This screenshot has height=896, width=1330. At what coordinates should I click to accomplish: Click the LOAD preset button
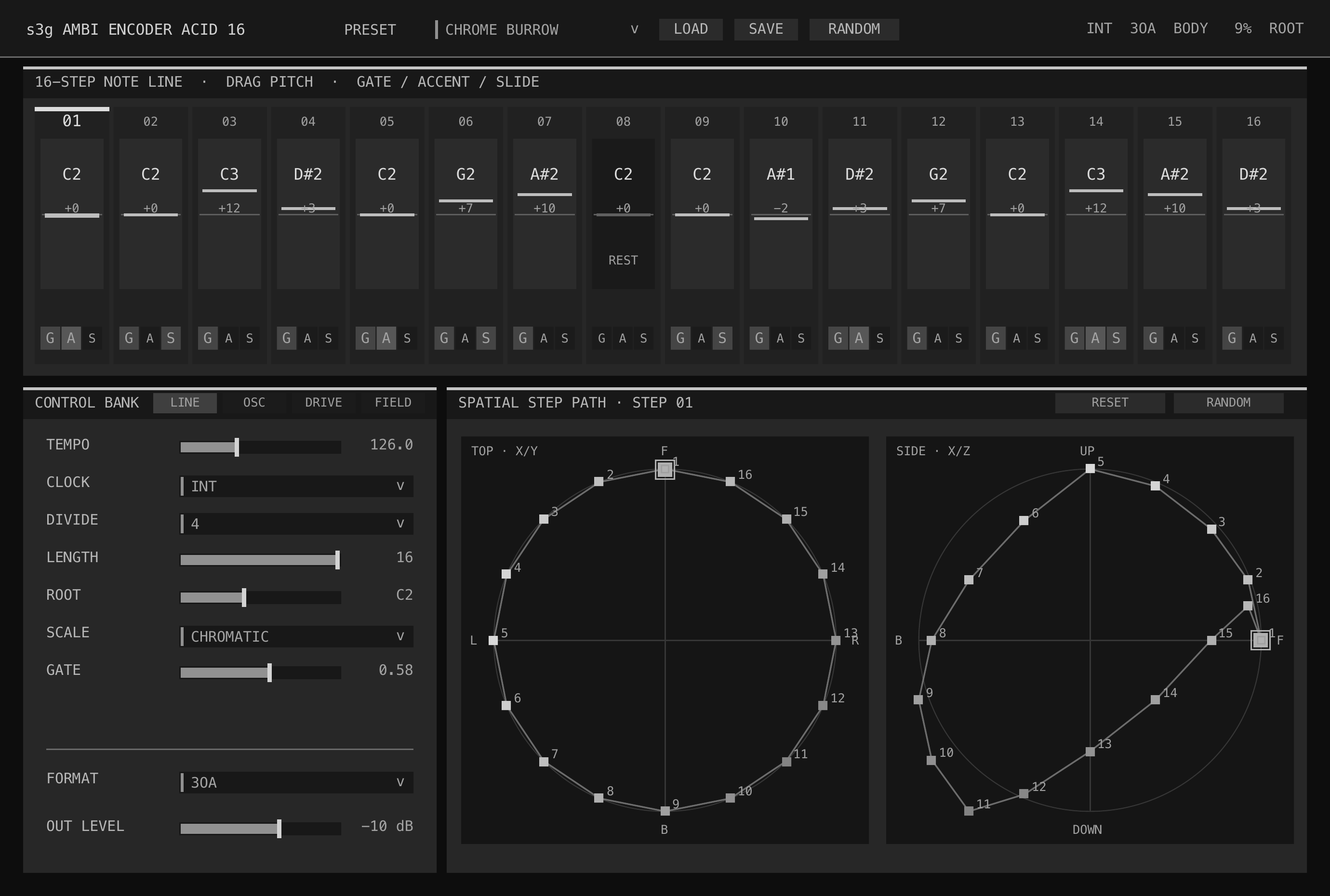tap(691, 29)
